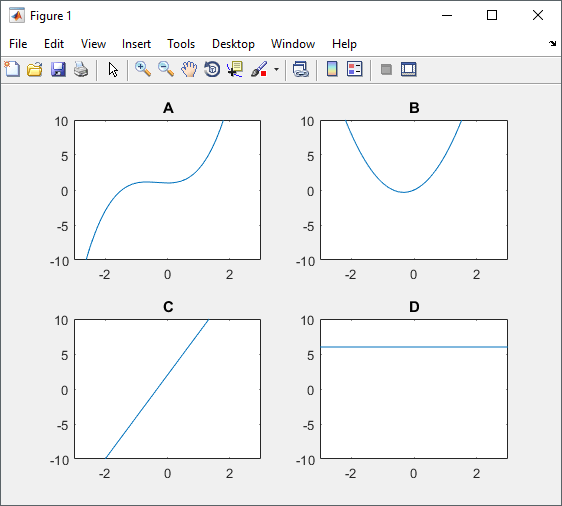
Task: Expand the brush color dropdown arrow
Action: point(276,69)
